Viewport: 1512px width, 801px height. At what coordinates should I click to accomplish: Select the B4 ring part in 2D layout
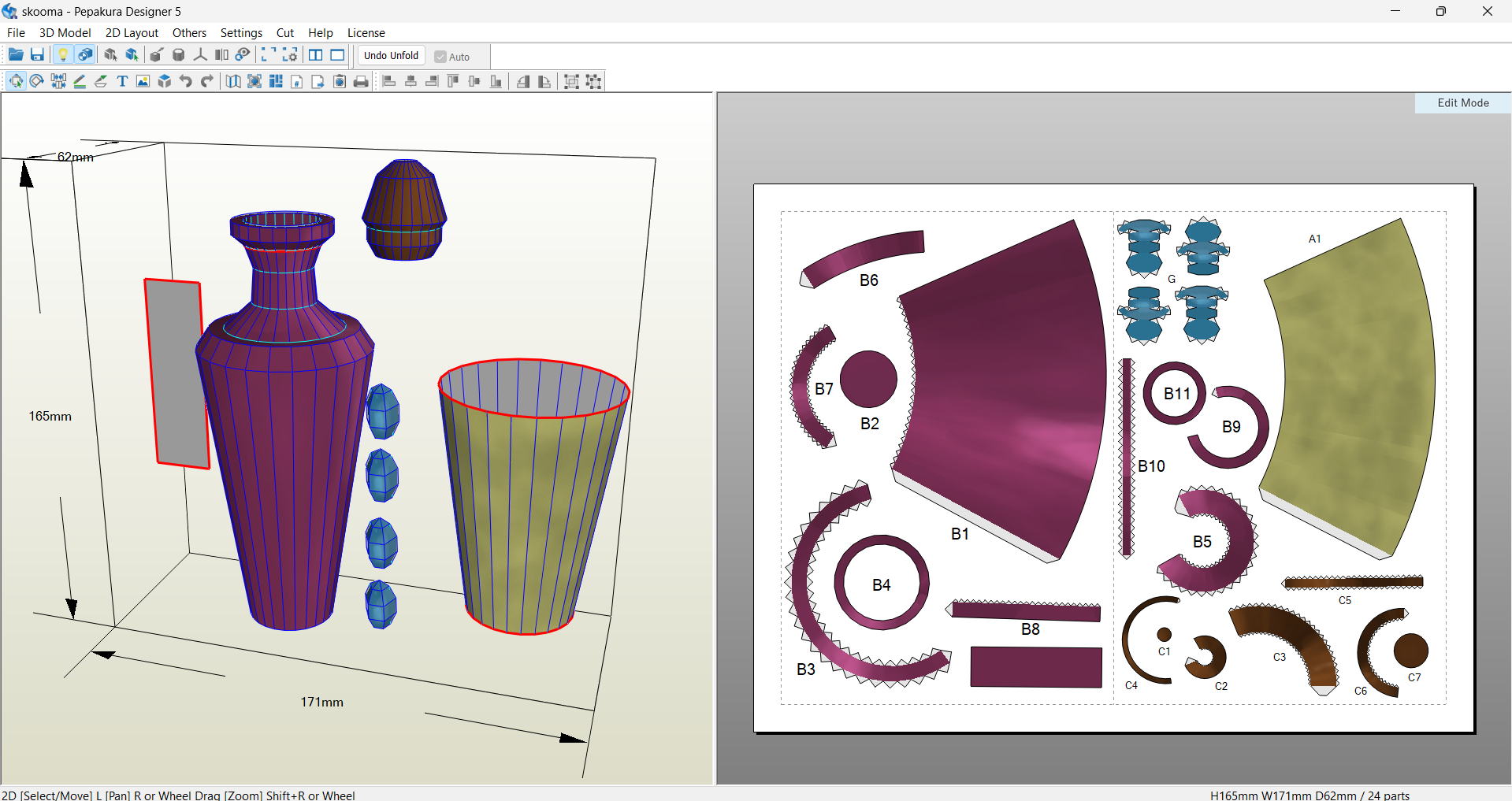pyautogui.click(x=881, y=584)
